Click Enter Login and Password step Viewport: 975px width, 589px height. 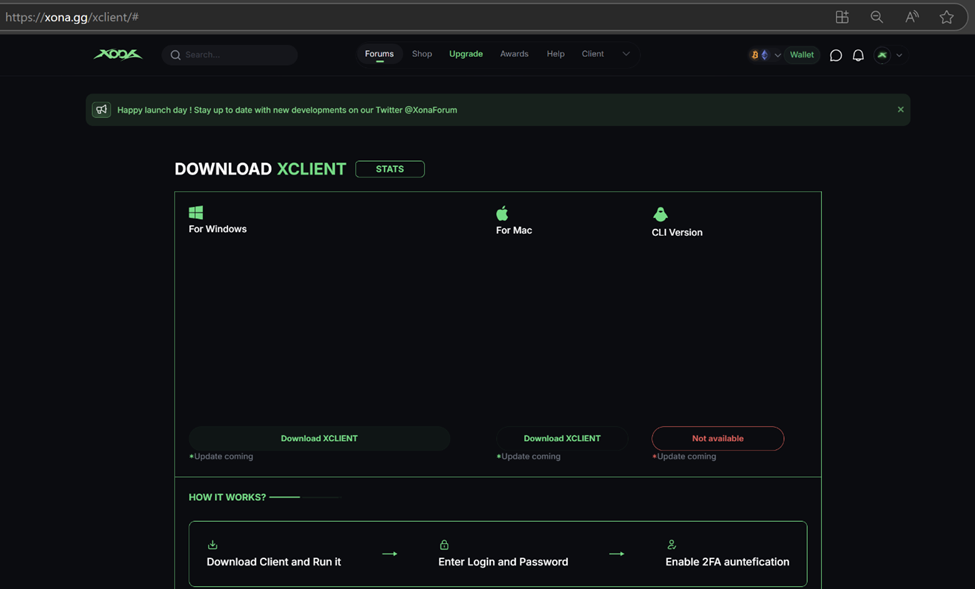click(x=503, y=562)
